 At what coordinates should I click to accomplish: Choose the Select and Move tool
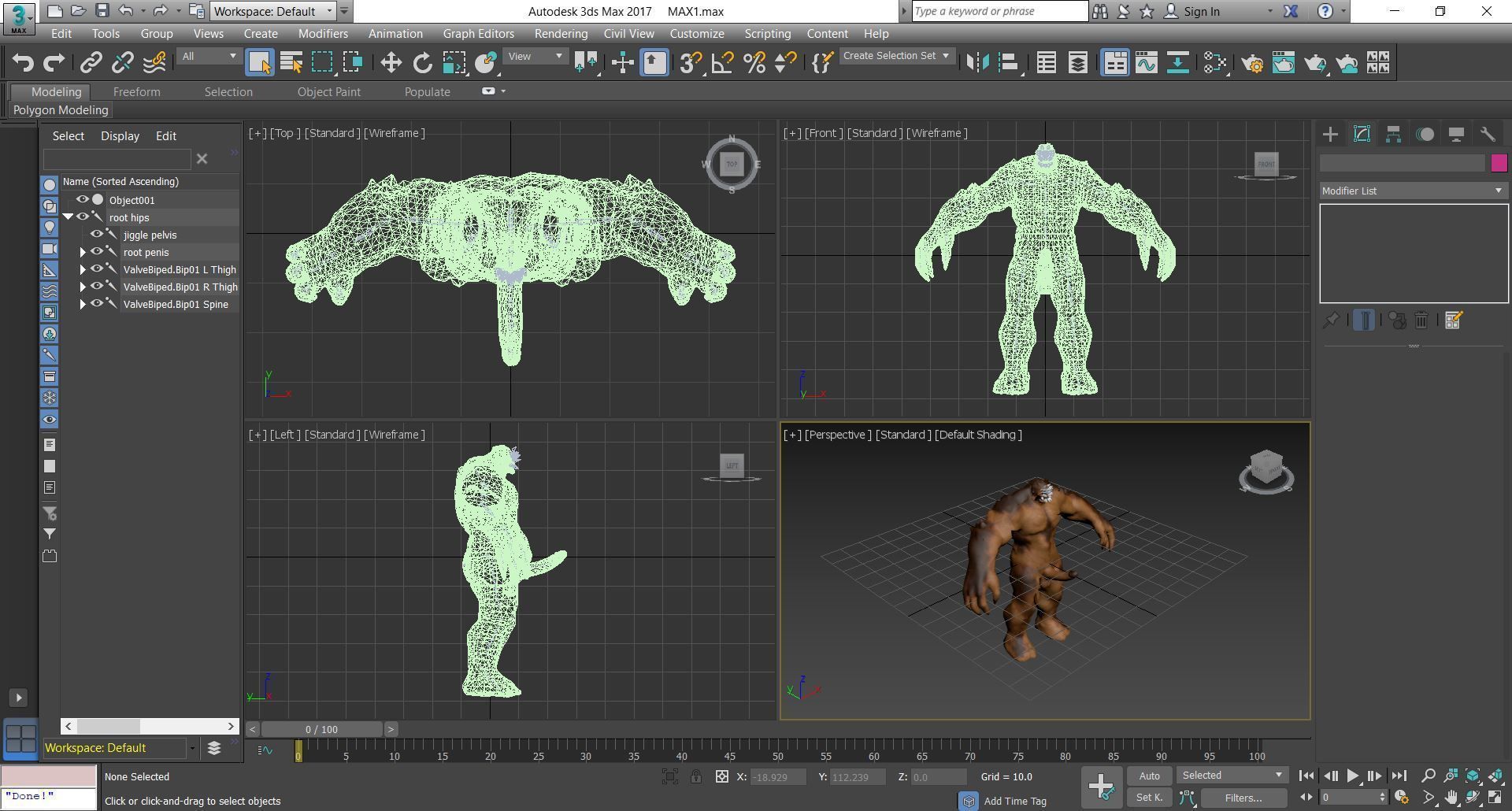click(x=391, y=63)
